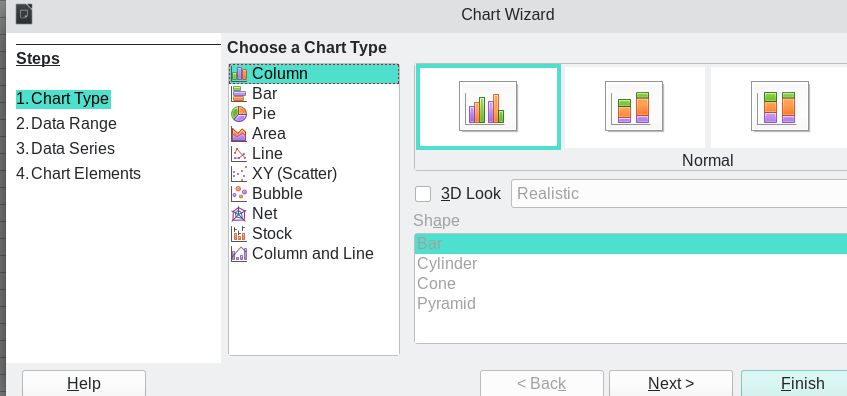Open Help for the Chart Wizard

(x=84, y=383)
